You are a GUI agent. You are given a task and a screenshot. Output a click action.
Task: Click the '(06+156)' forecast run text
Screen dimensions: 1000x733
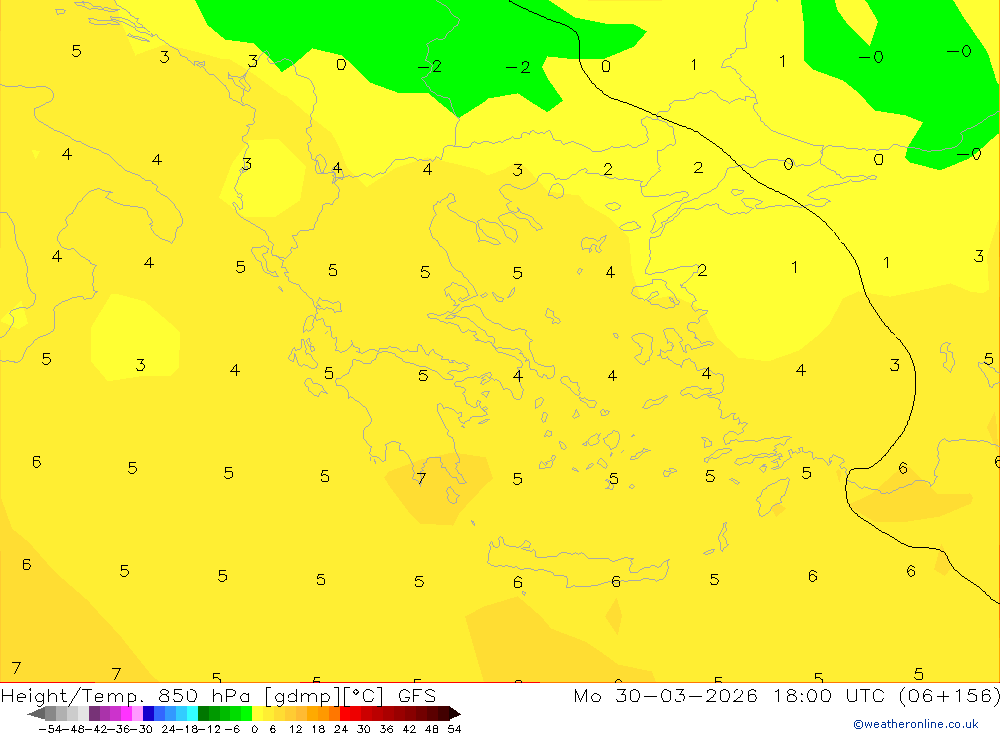click(950, 696)
